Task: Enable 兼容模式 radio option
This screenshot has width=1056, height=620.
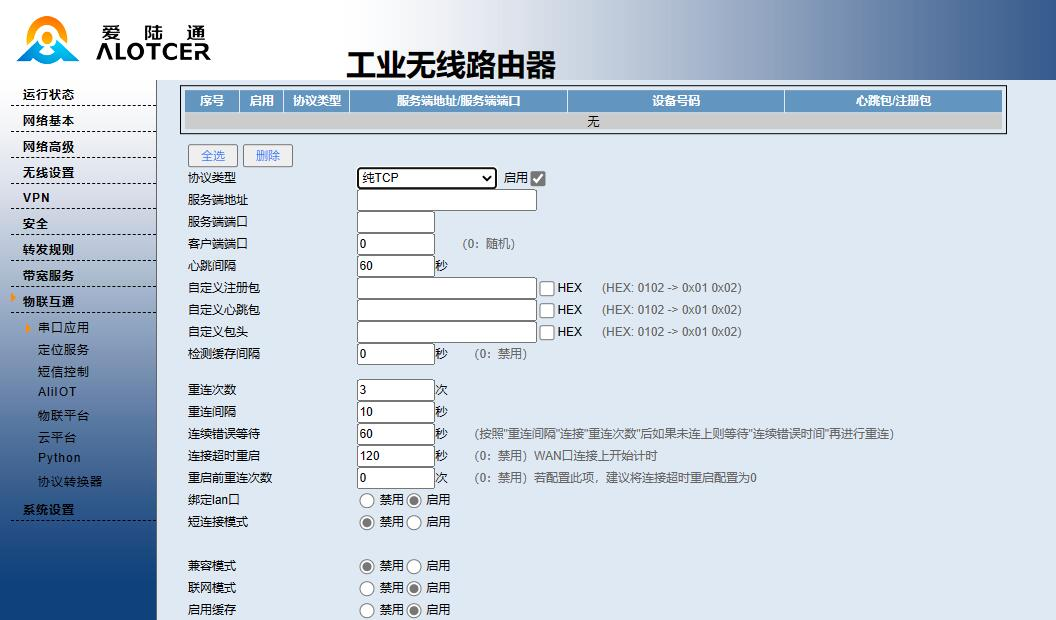Action: [x=413, y=566]
